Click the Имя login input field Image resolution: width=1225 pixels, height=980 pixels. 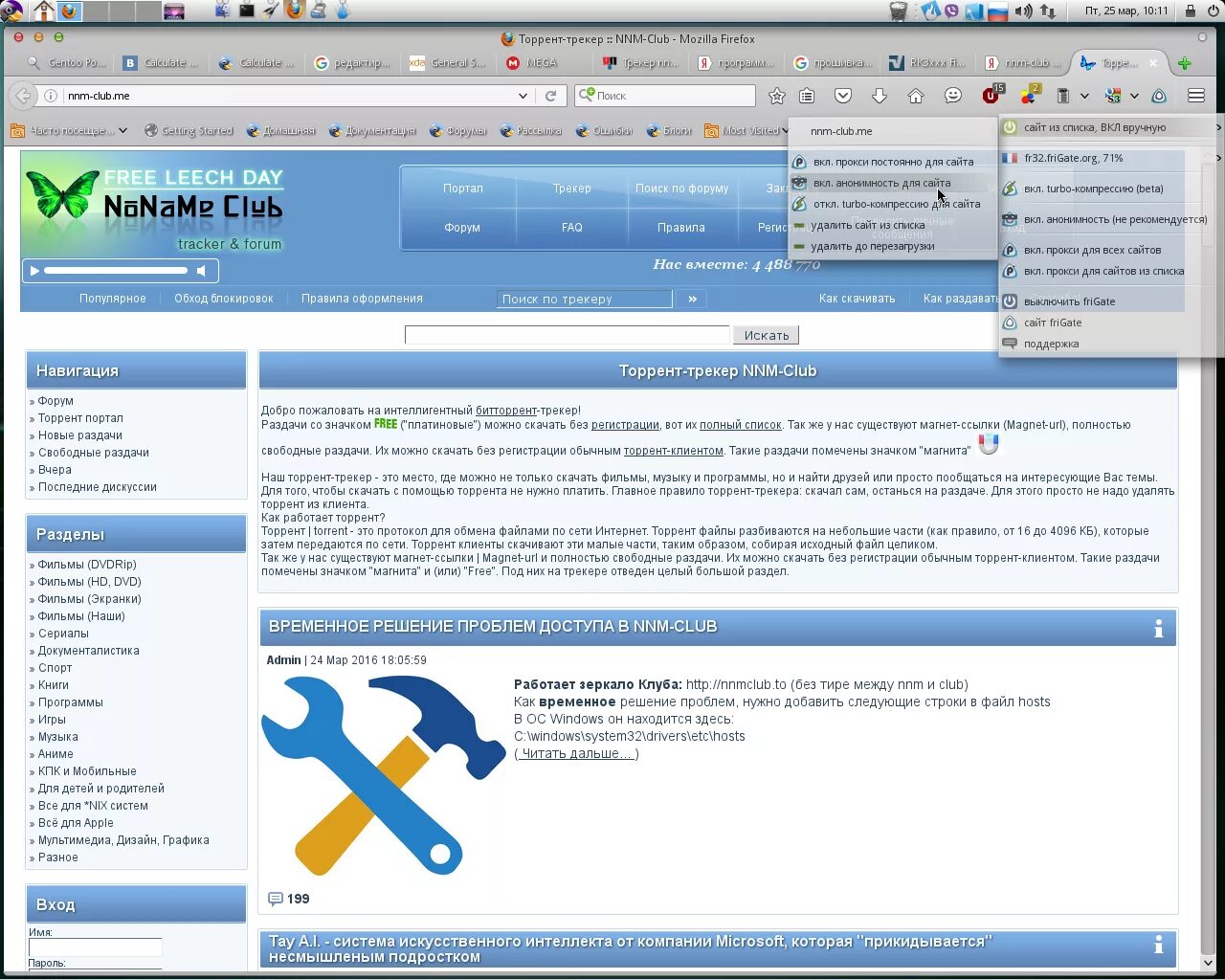click(95, 947)
